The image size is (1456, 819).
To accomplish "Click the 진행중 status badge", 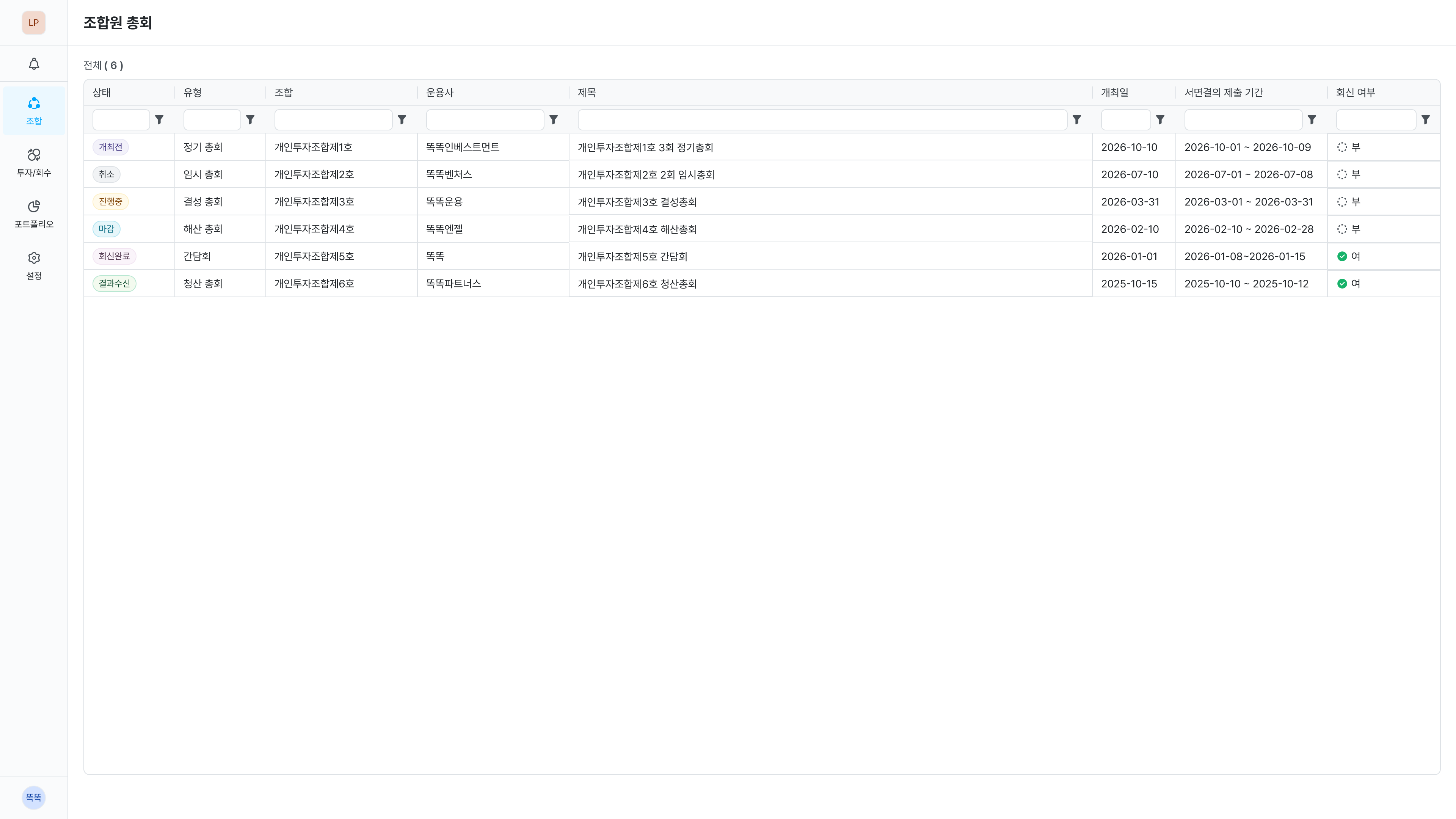I will [x=110, y=202].
